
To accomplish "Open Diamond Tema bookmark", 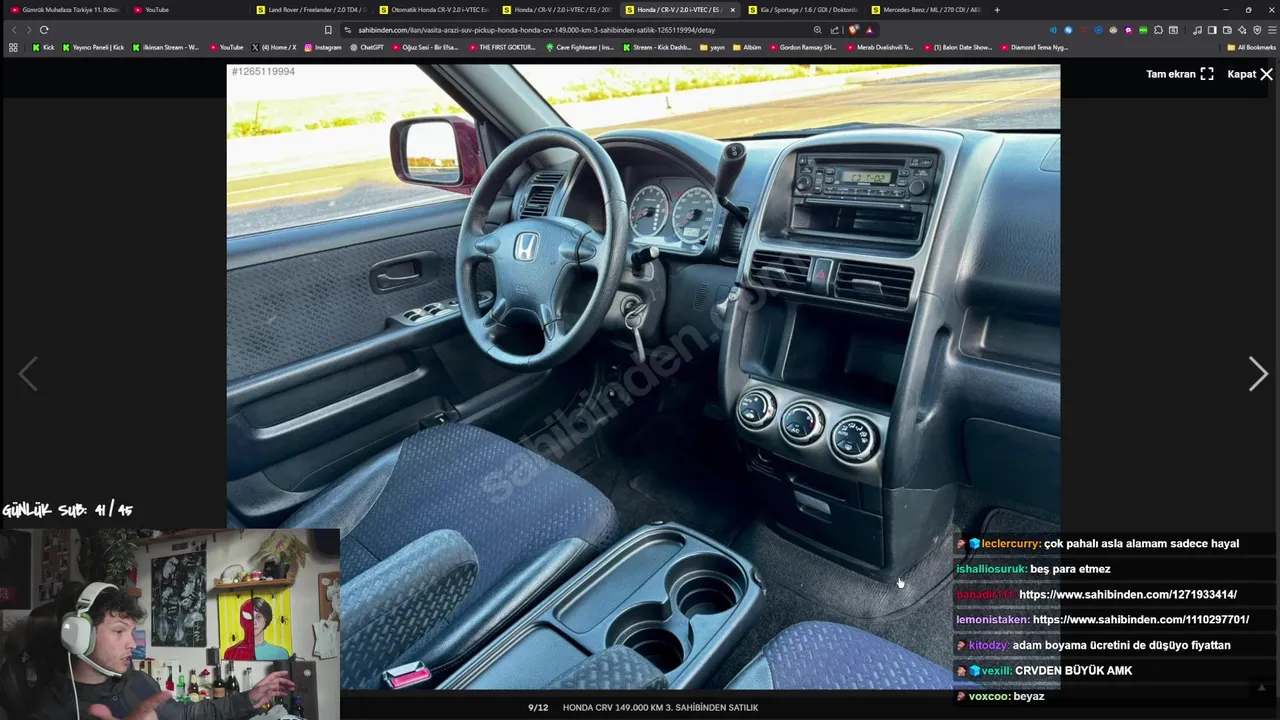I will (x=1034, y=47).
